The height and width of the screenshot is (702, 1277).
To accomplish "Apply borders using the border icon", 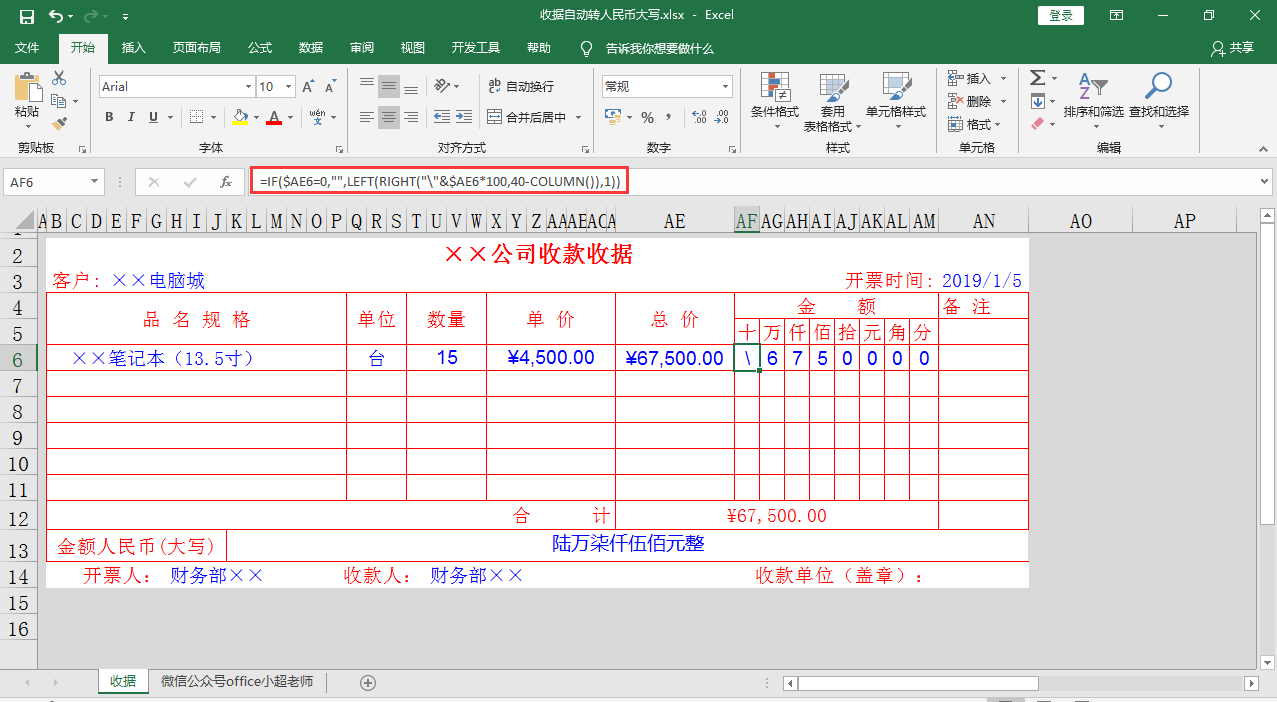I will [x=196, y=117].
